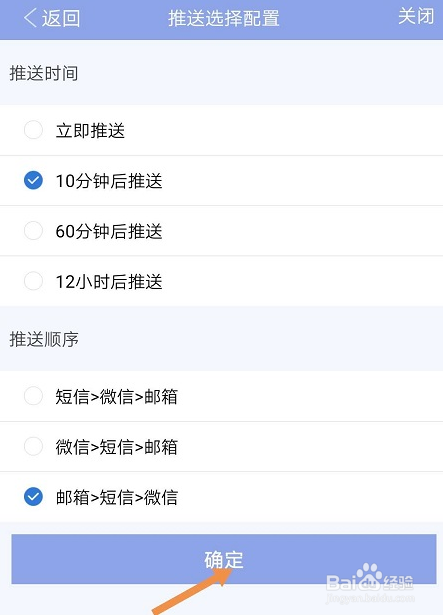This screenshot has height=616, width=443.
Task: Select the 立即推送 radio circle
Action: click(x=33, y=130)
